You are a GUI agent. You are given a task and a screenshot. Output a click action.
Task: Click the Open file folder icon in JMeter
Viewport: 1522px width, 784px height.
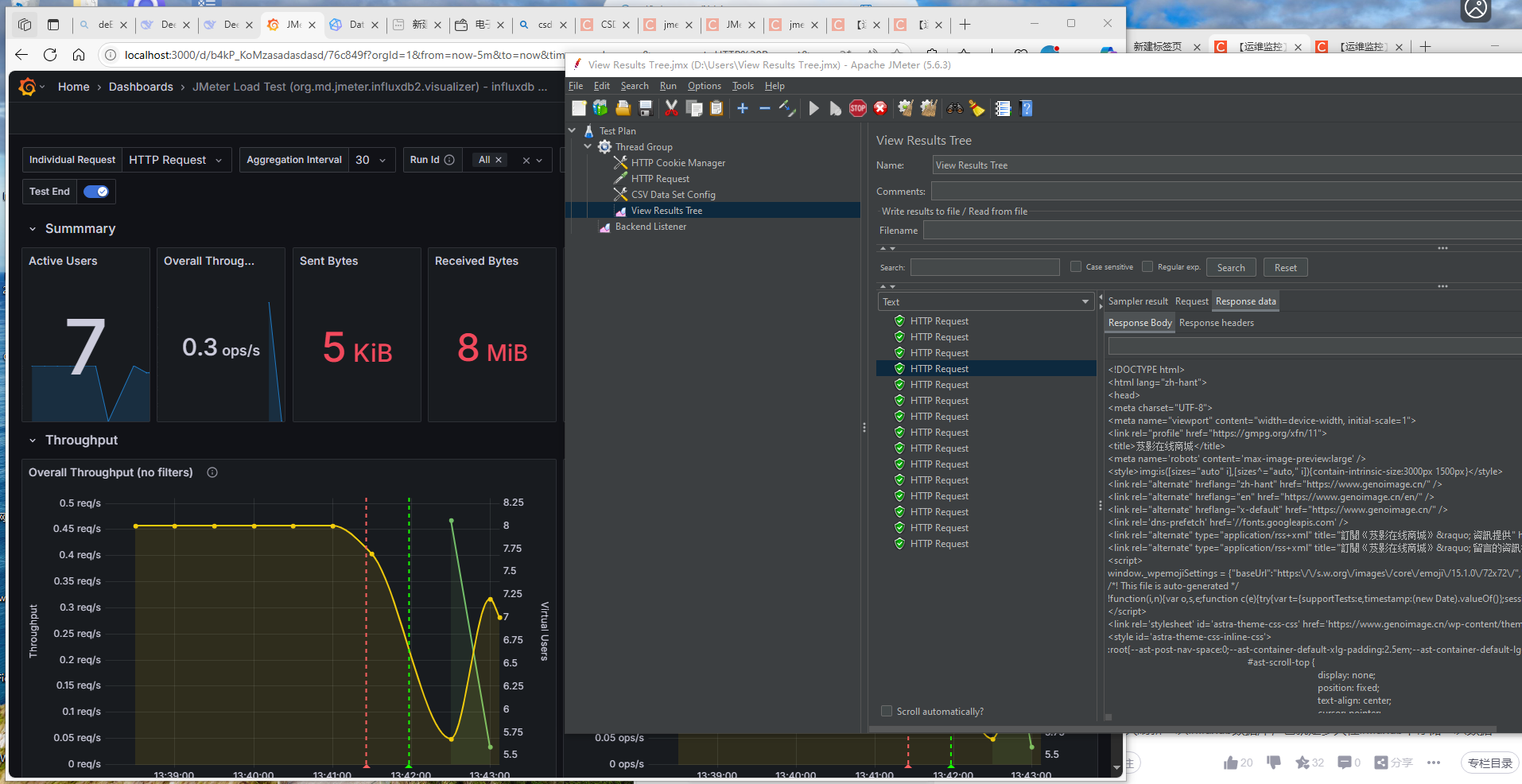point(623,108)
